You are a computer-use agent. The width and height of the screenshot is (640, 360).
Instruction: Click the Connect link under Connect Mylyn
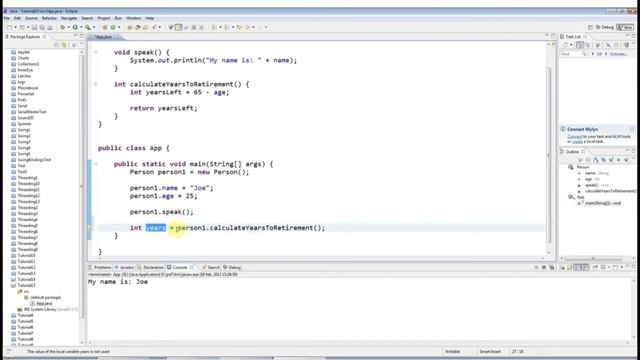(574, 136)
